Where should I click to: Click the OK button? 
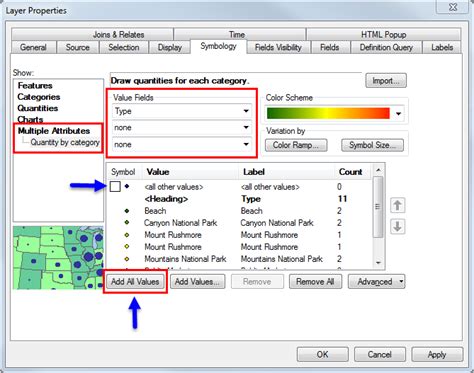[322, 354]
